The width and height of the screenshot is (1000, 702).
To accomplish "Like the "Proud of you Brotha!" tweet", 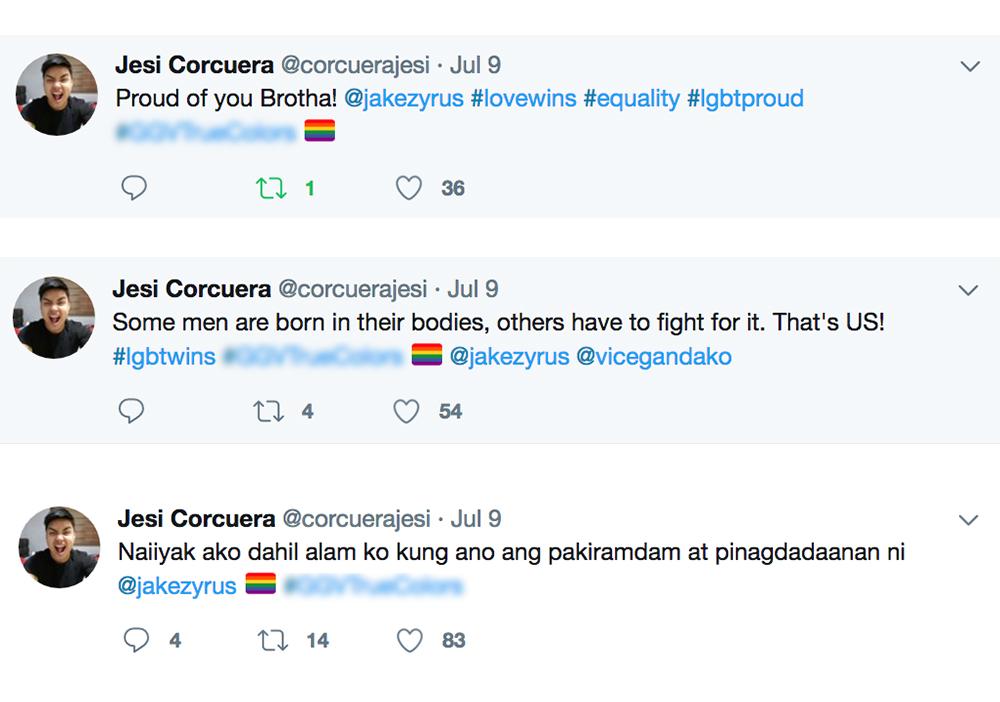I will 408,188.
